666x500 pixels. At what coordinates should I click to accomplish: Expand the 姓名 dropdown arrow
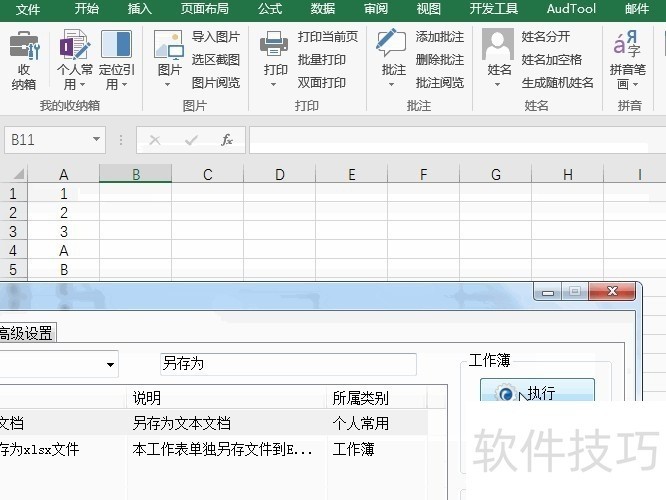click(497, 85)
